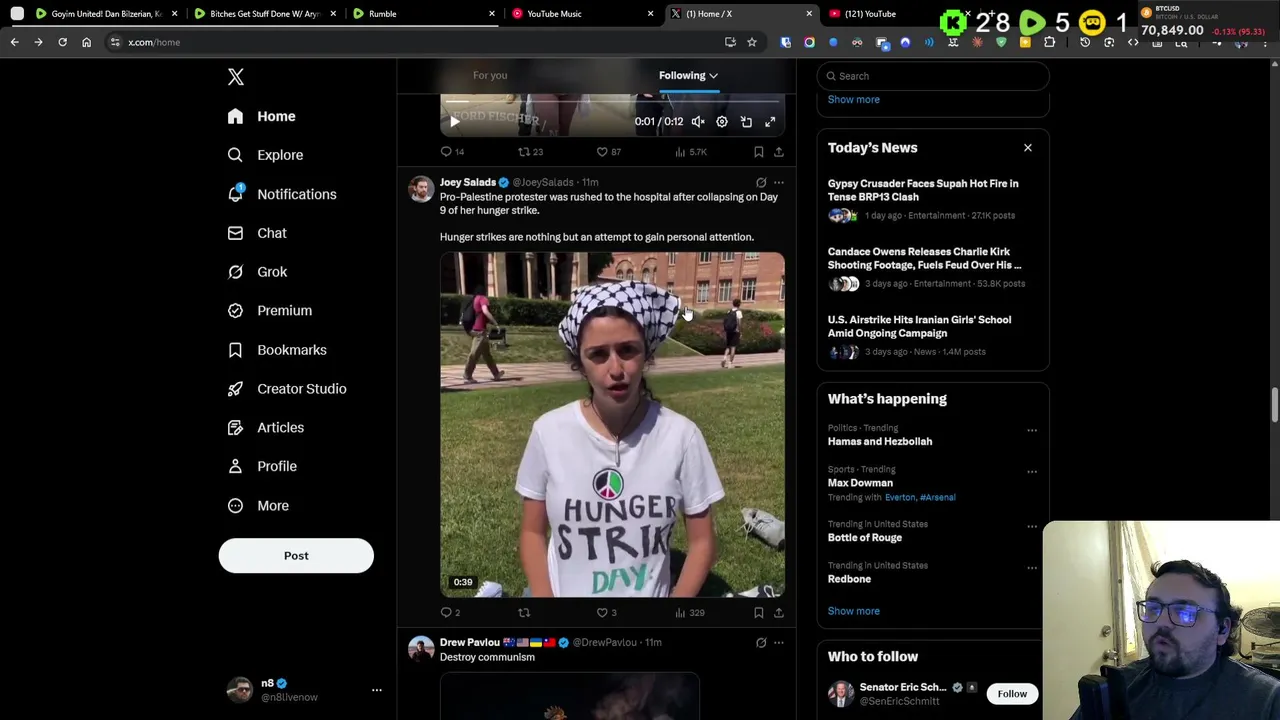Open the options for Max Dowman trend
This screenshot has height=720, width=1280.
pyautogui.click(x=1032, y=472)
